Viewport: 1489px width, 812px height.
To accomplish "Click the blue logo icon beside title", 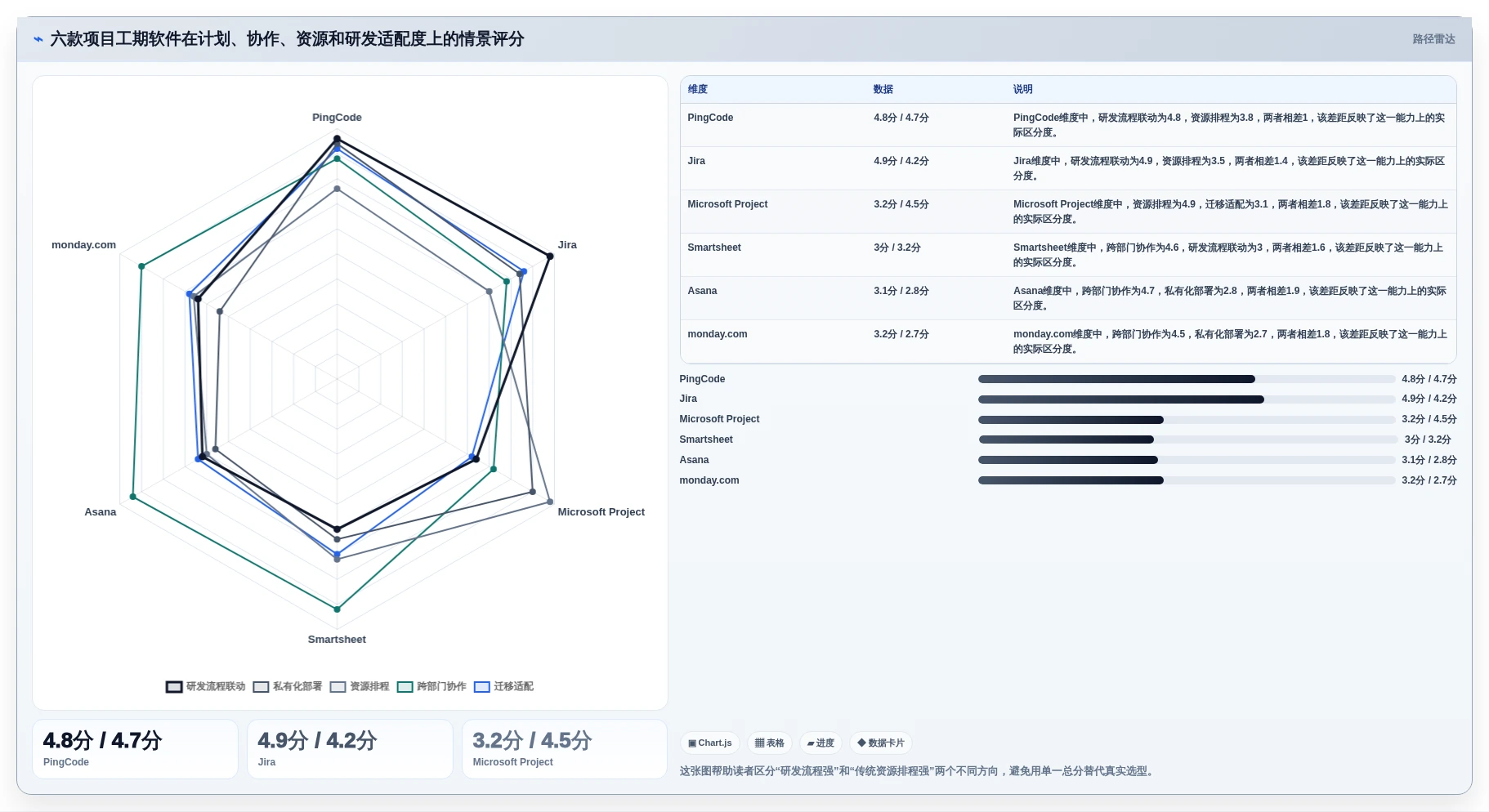I will [38, 39].
